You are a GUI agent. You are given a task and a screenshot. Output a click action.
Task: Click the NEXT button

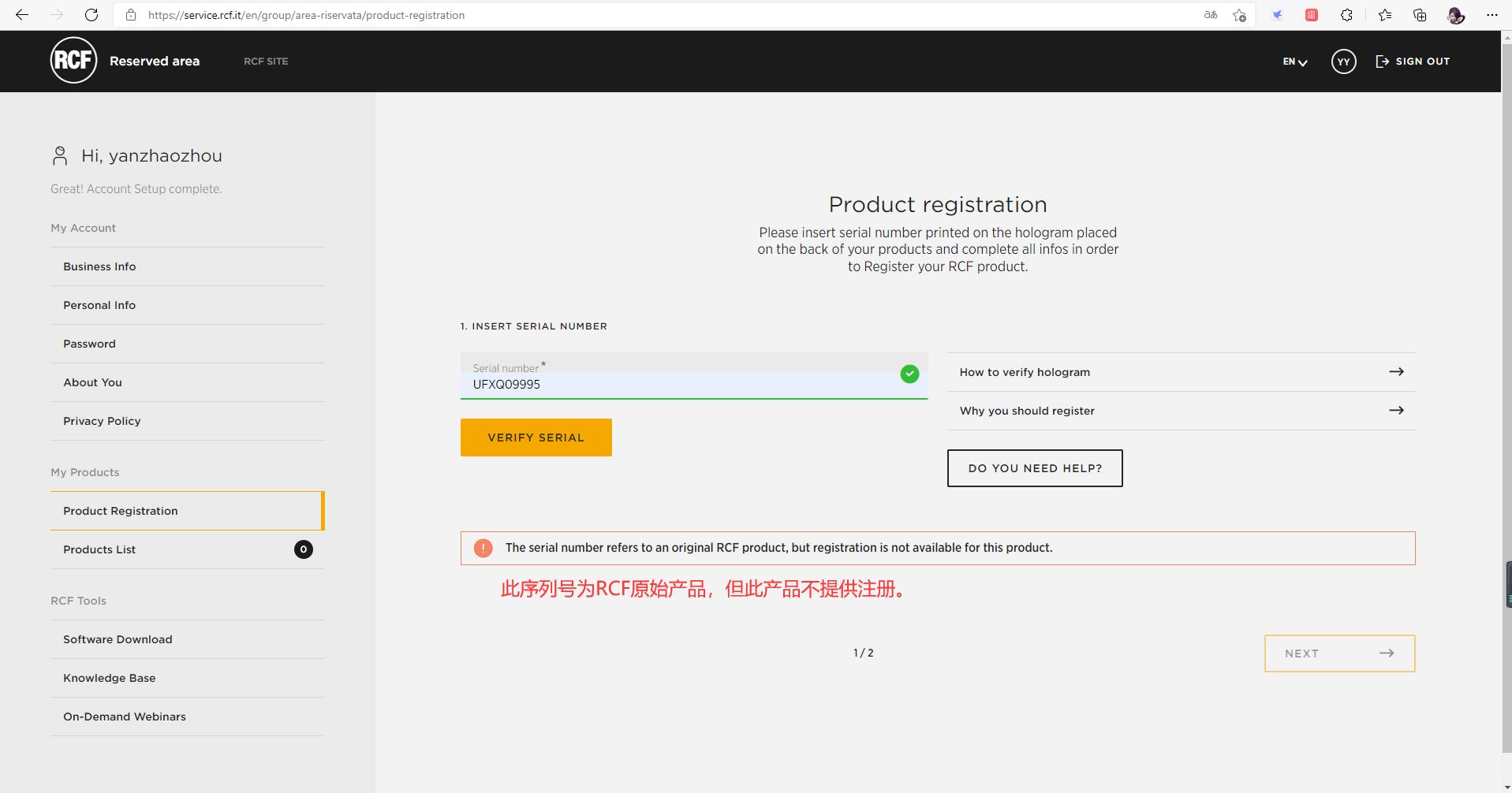[x=1340, y=653]
